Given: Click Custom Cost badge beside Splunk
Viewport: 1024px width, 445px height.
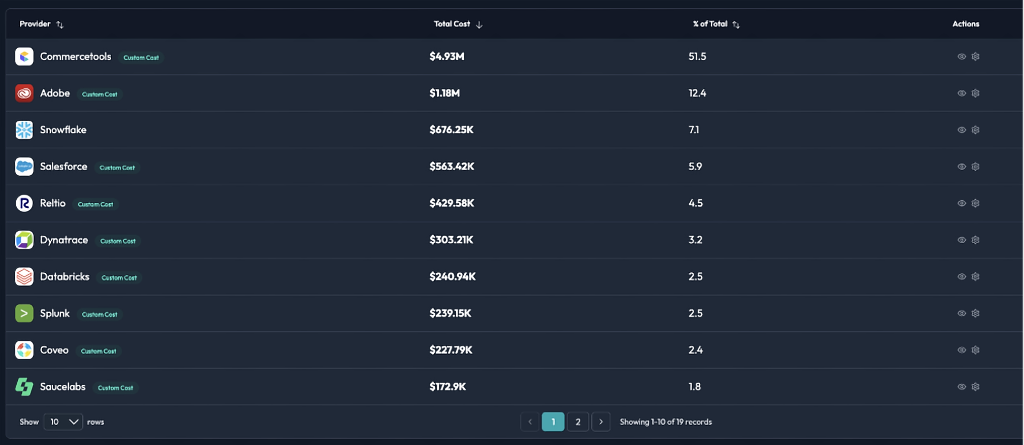Looking at the screenshot, I should click(100, 314).
